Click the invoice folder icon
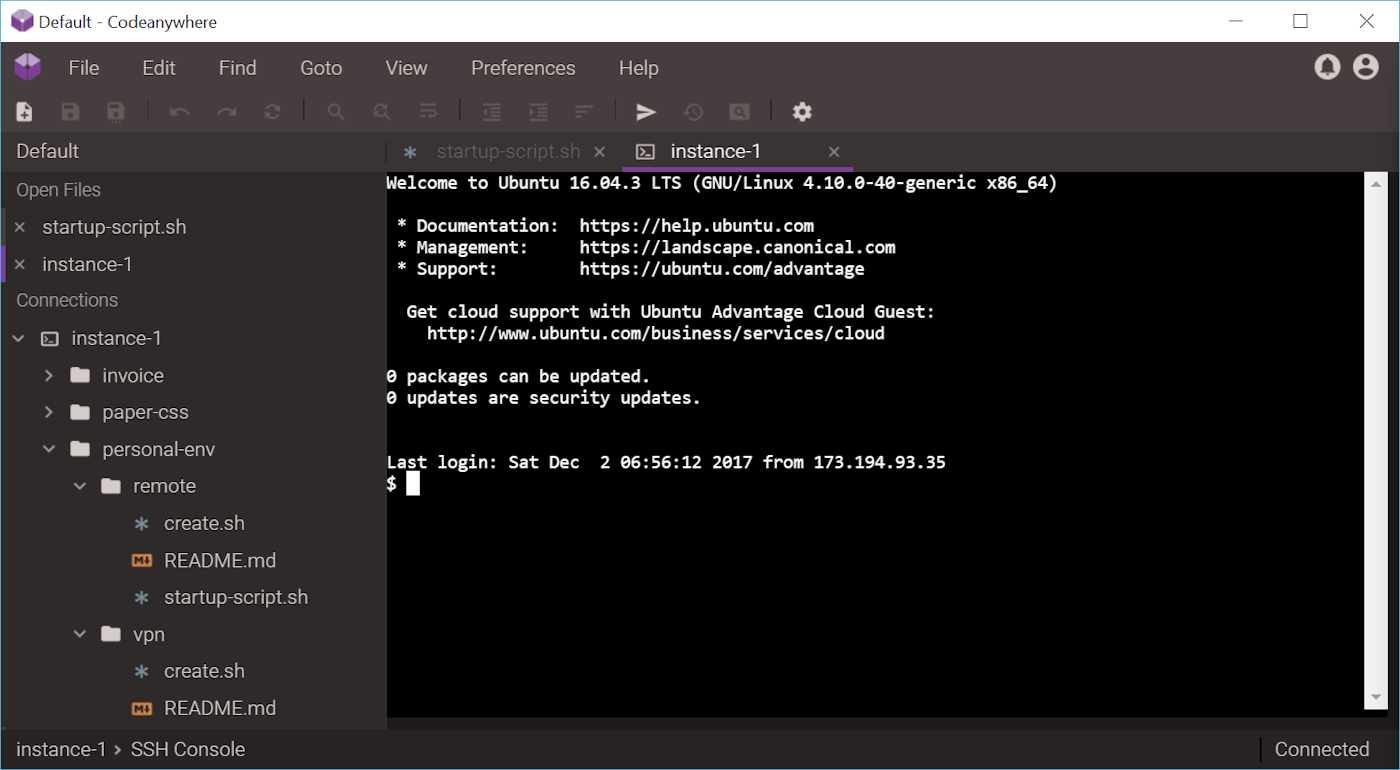1400x770 pixels. tap(80, 376)
